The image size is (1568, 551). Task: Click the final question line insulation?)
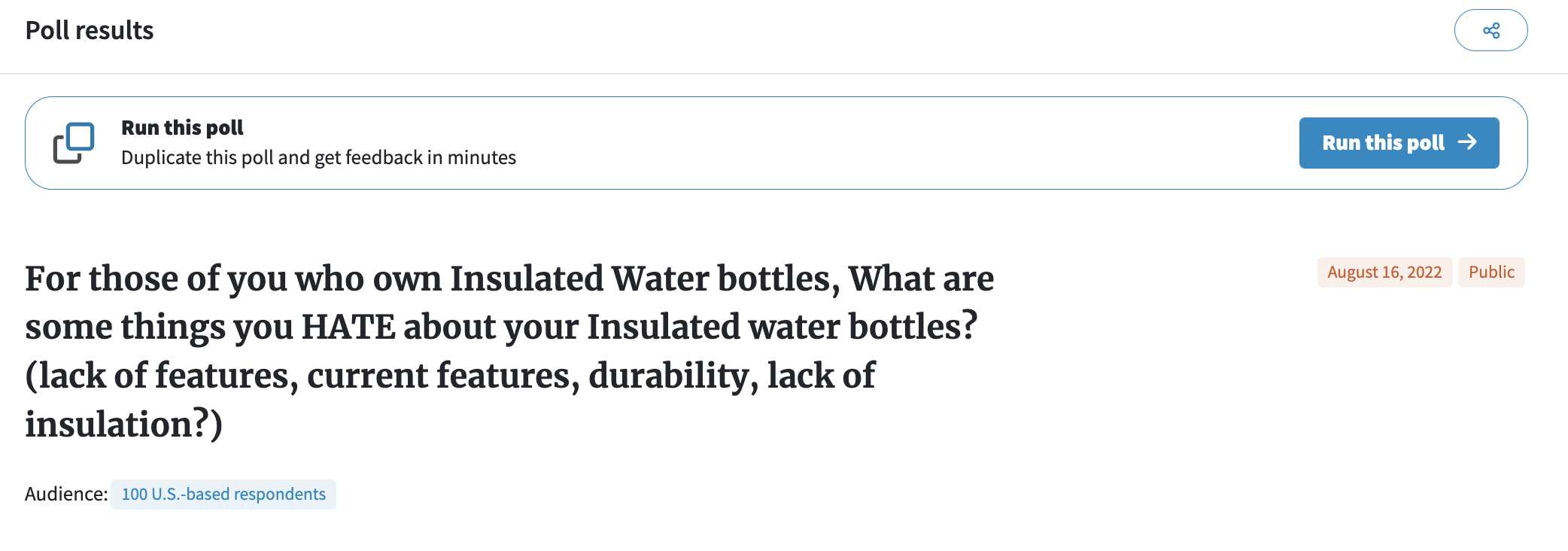(124, 424)
